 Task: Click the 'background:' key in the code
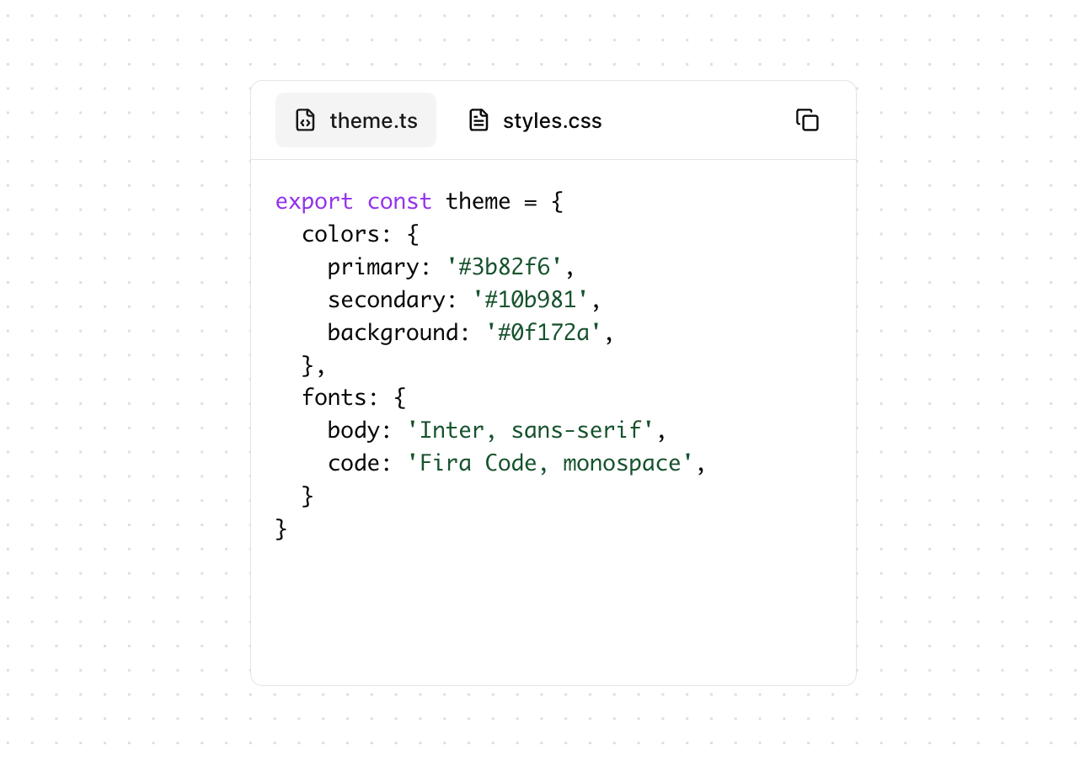pos(399,332)
